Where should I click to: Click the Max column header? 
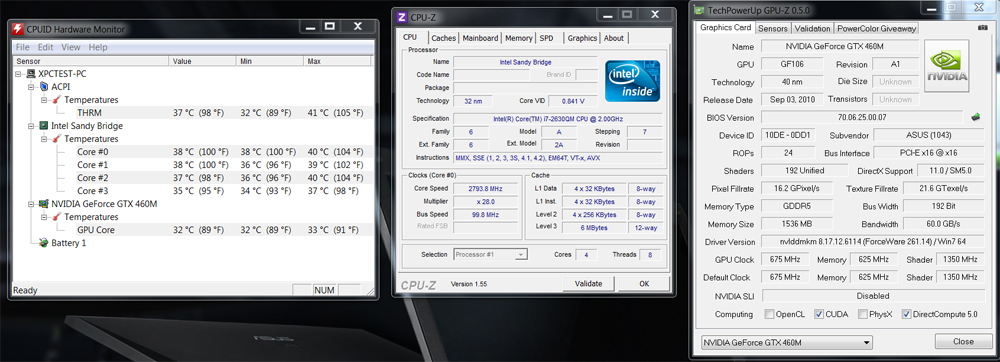pyautogui.click(x=337, y=61)
